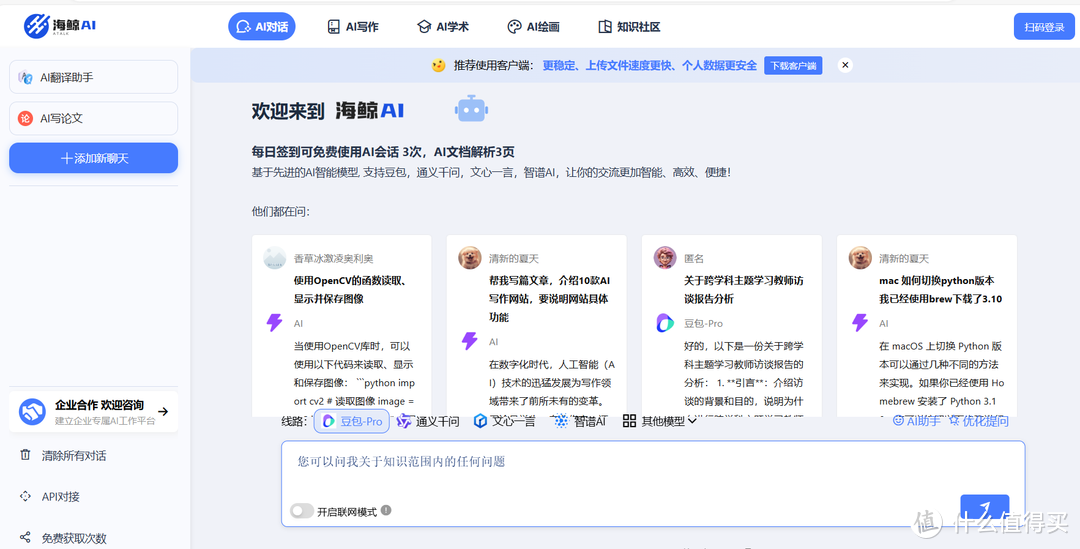The image size is (1080, 549).
Task: Select the 文心一言 model
Action: [x=504, y=421]
